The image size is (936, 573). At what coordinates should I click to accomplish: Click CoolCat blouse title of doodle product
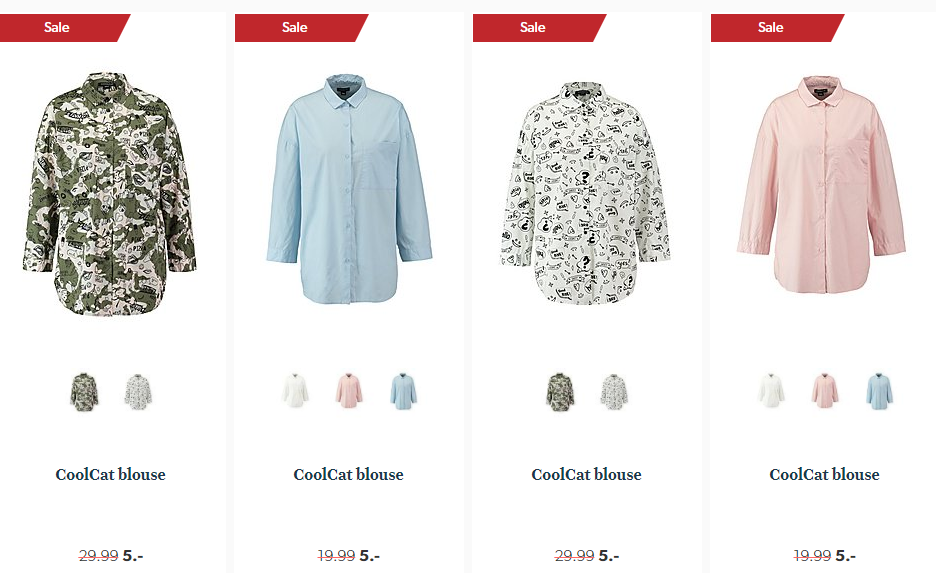pyautogui.click(x=586, y=475)
